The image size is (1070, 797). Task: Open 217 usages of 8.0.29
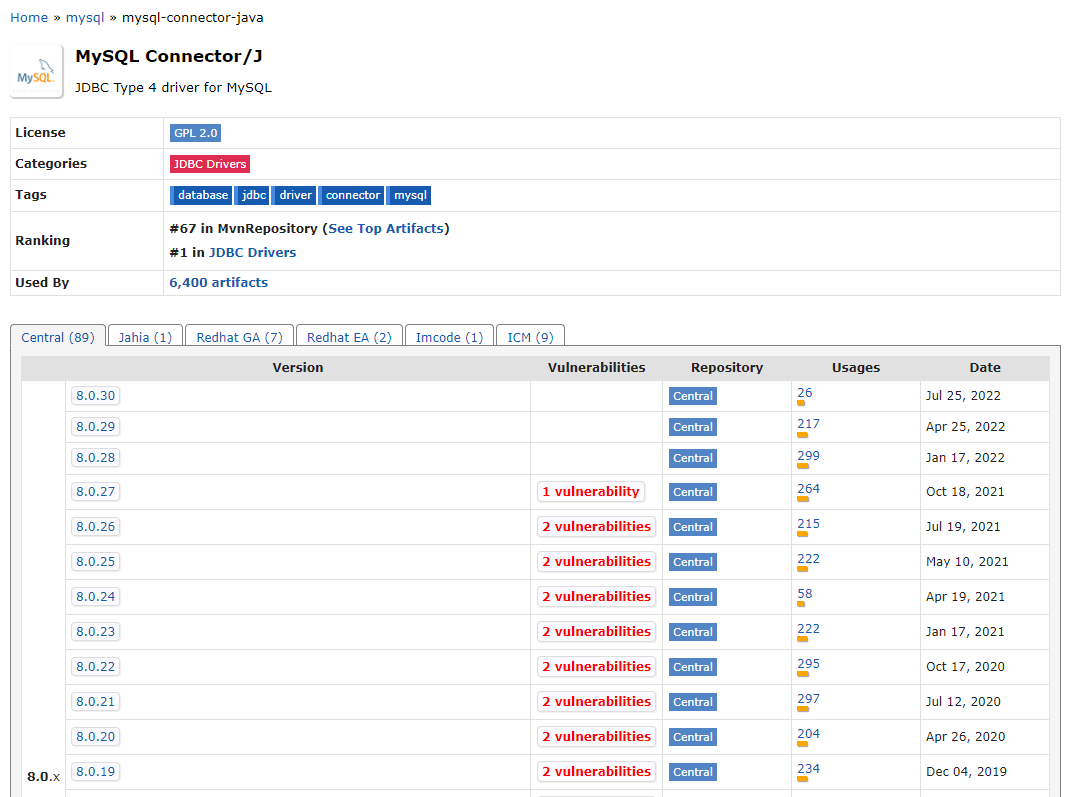809,424
